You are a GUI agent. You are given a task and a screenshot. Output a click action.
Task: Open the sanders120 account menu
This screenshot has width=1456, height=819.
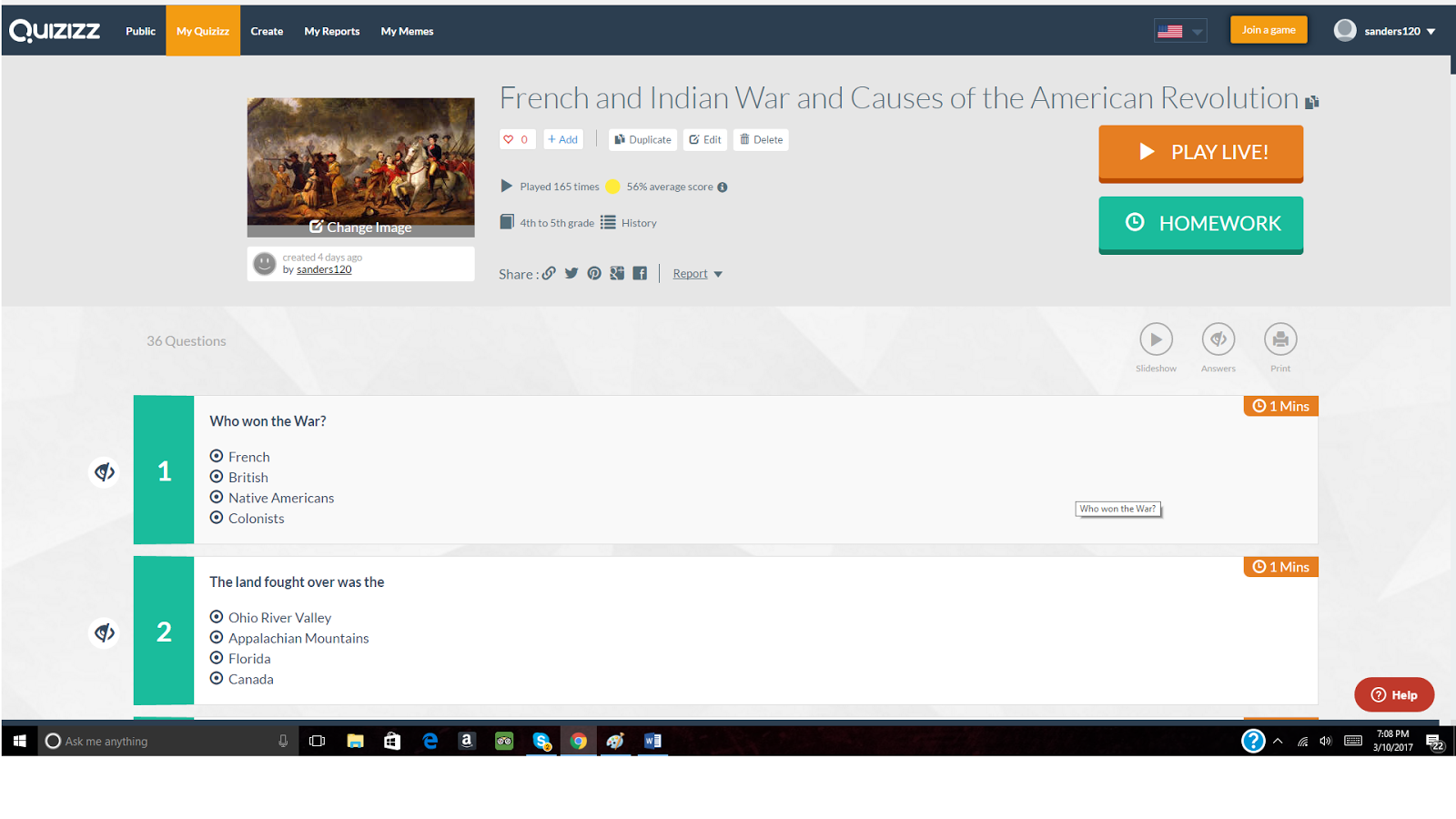click(1385, 31)
